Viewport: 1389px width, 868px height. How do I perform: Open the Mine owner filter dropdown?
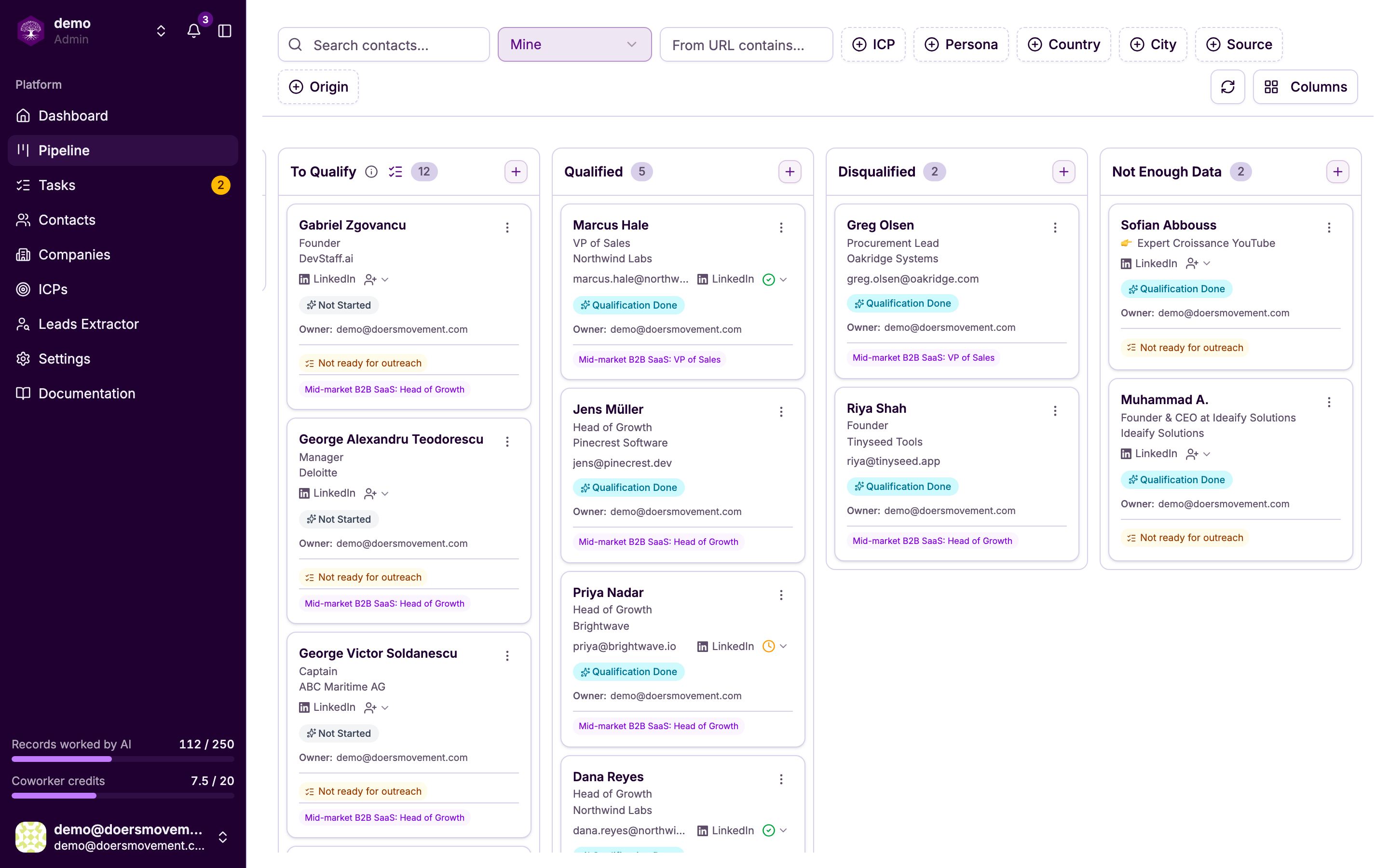pyautogui.click(x=574, y=44)
